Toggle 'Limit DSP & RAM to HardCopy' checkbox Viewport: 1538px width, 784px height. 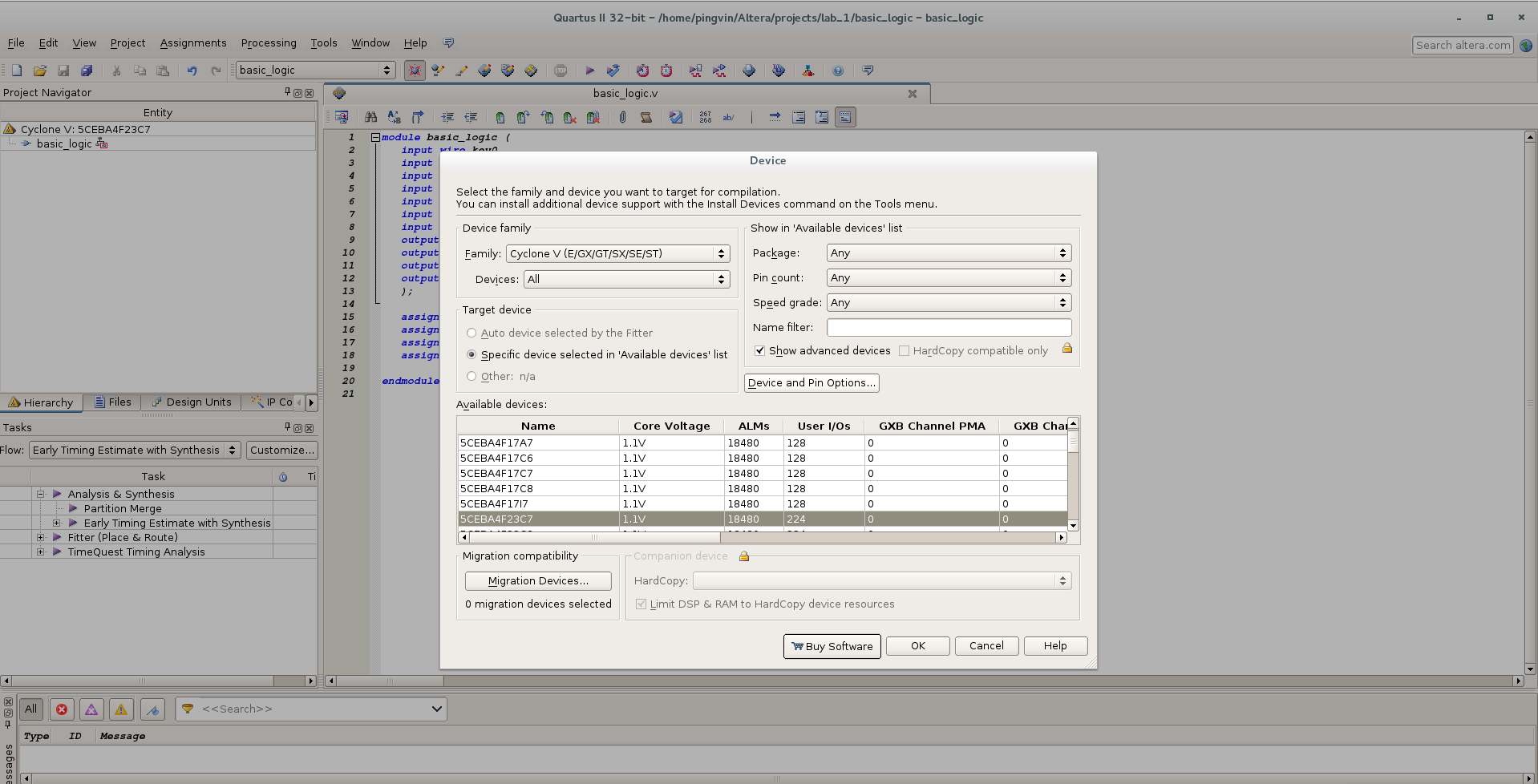(x=641, y=604)
